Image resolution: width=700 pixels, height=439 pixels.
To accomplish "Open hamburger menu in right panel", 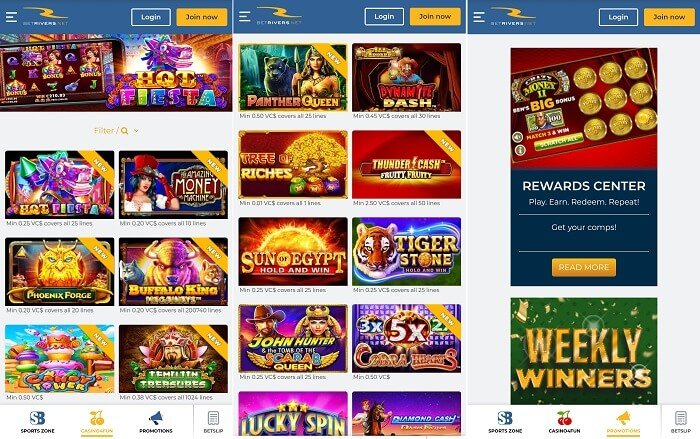I will pos(479,17).
